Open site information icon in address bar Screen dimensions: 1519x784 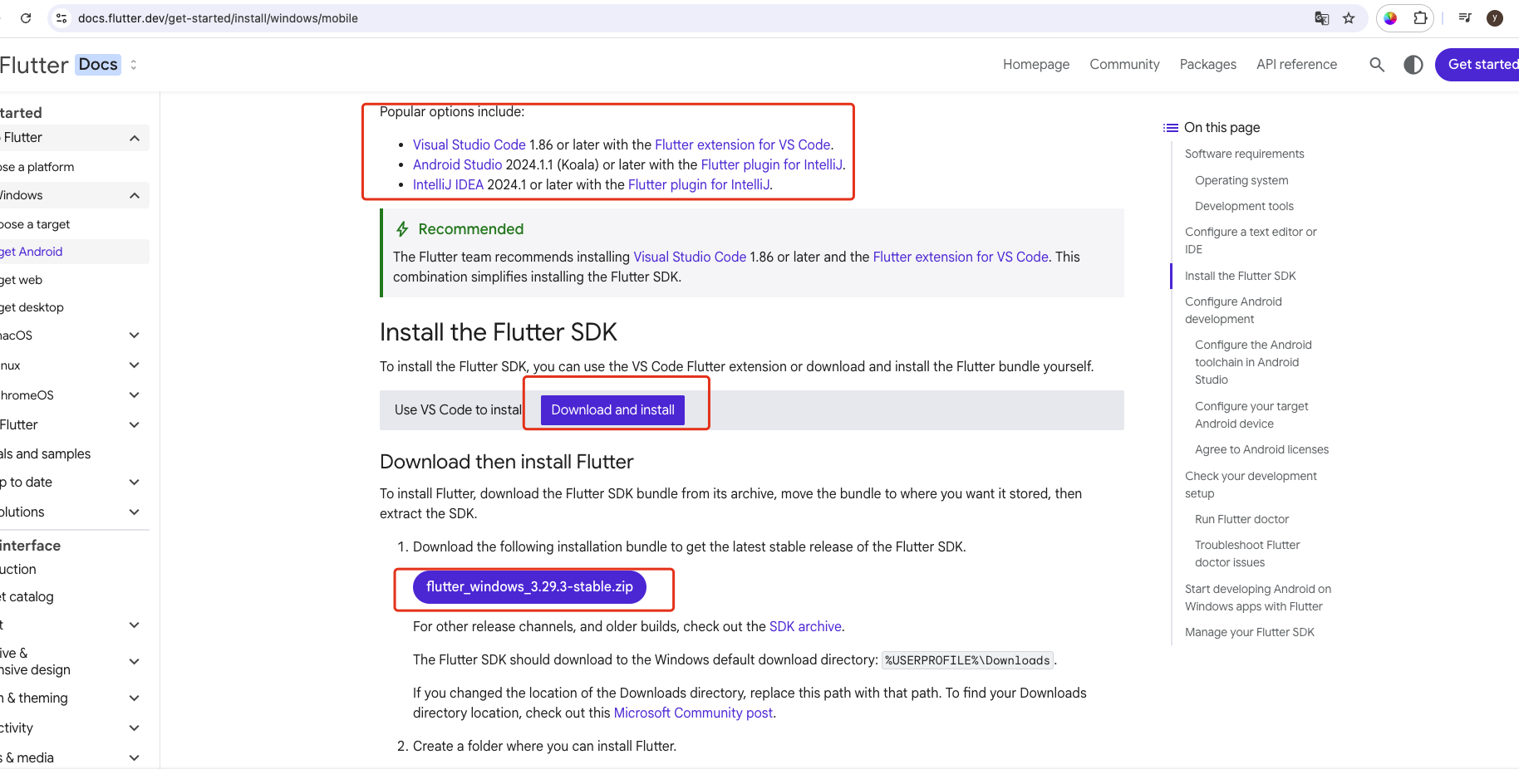coord(61,17)
